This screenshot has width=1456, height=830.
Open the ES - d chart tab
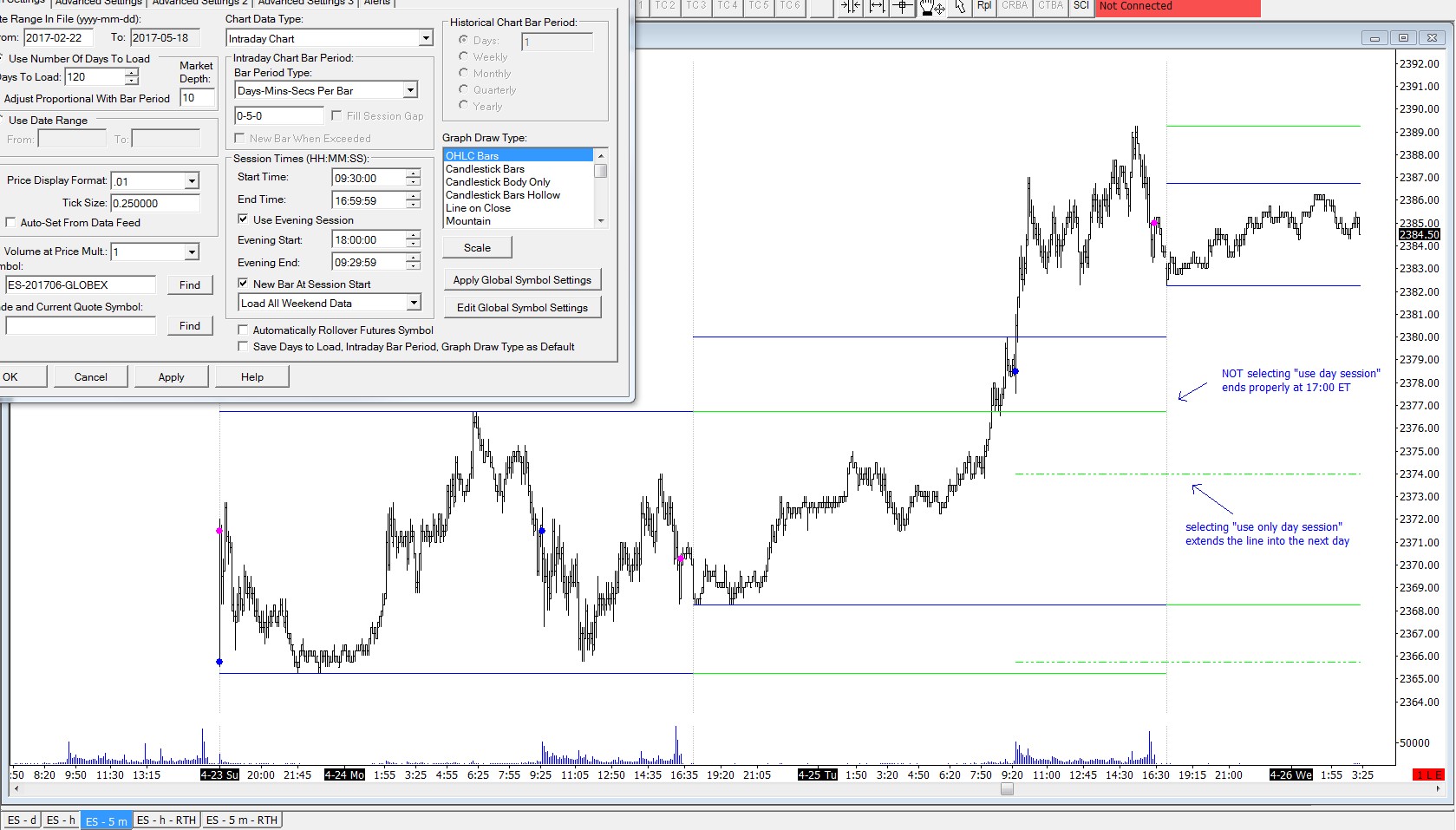tap(23, 820)
